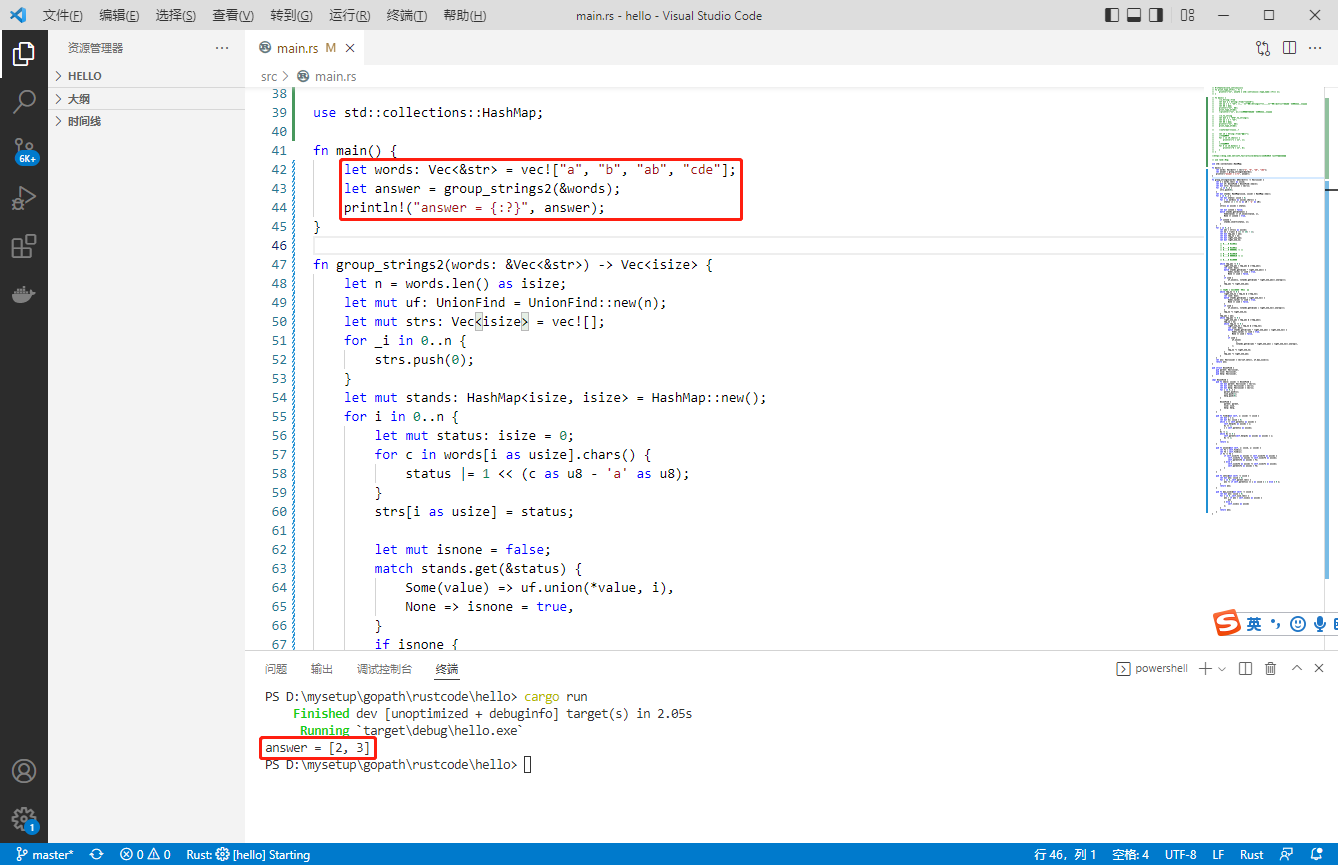
Task: Open Sogou emoji face icon
Action: (x=1298, y=624)
